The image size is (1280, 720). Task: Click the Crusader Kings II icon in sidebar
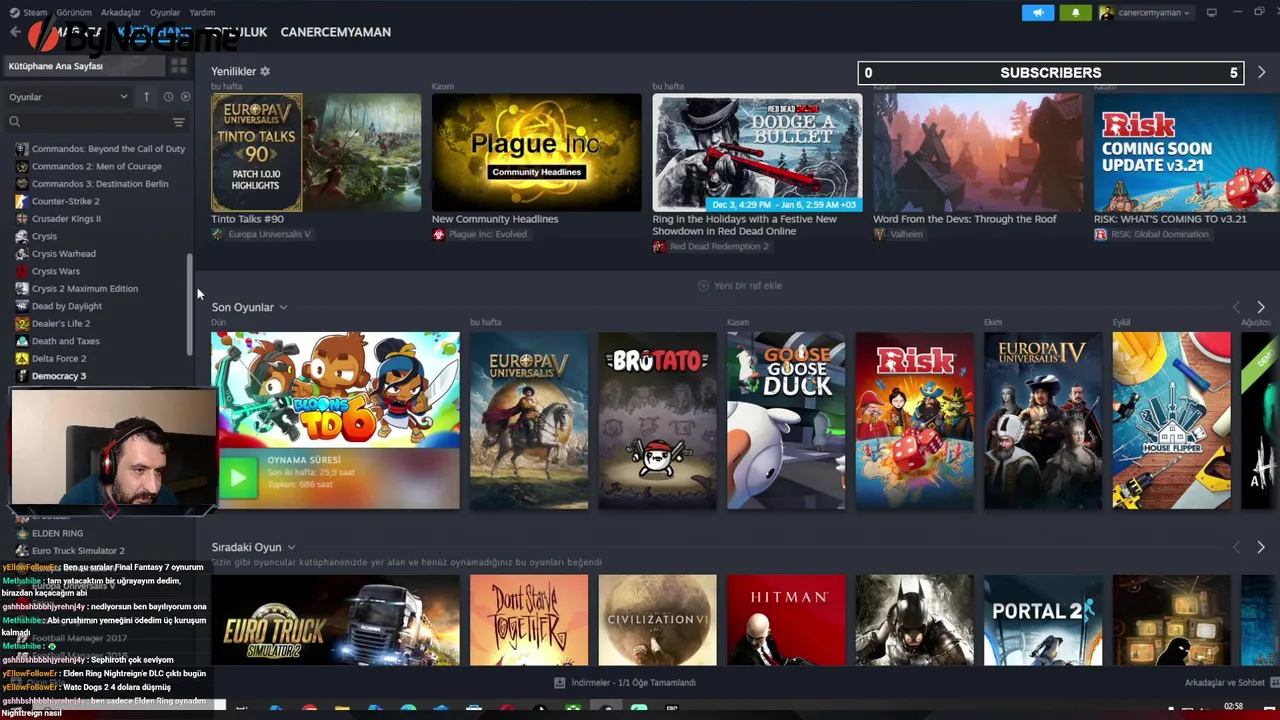point(22,219)
